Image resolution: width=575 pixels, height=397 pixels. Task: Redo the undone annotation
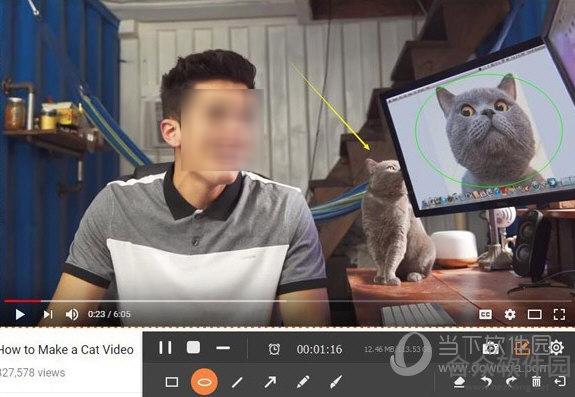pos(511,382)
